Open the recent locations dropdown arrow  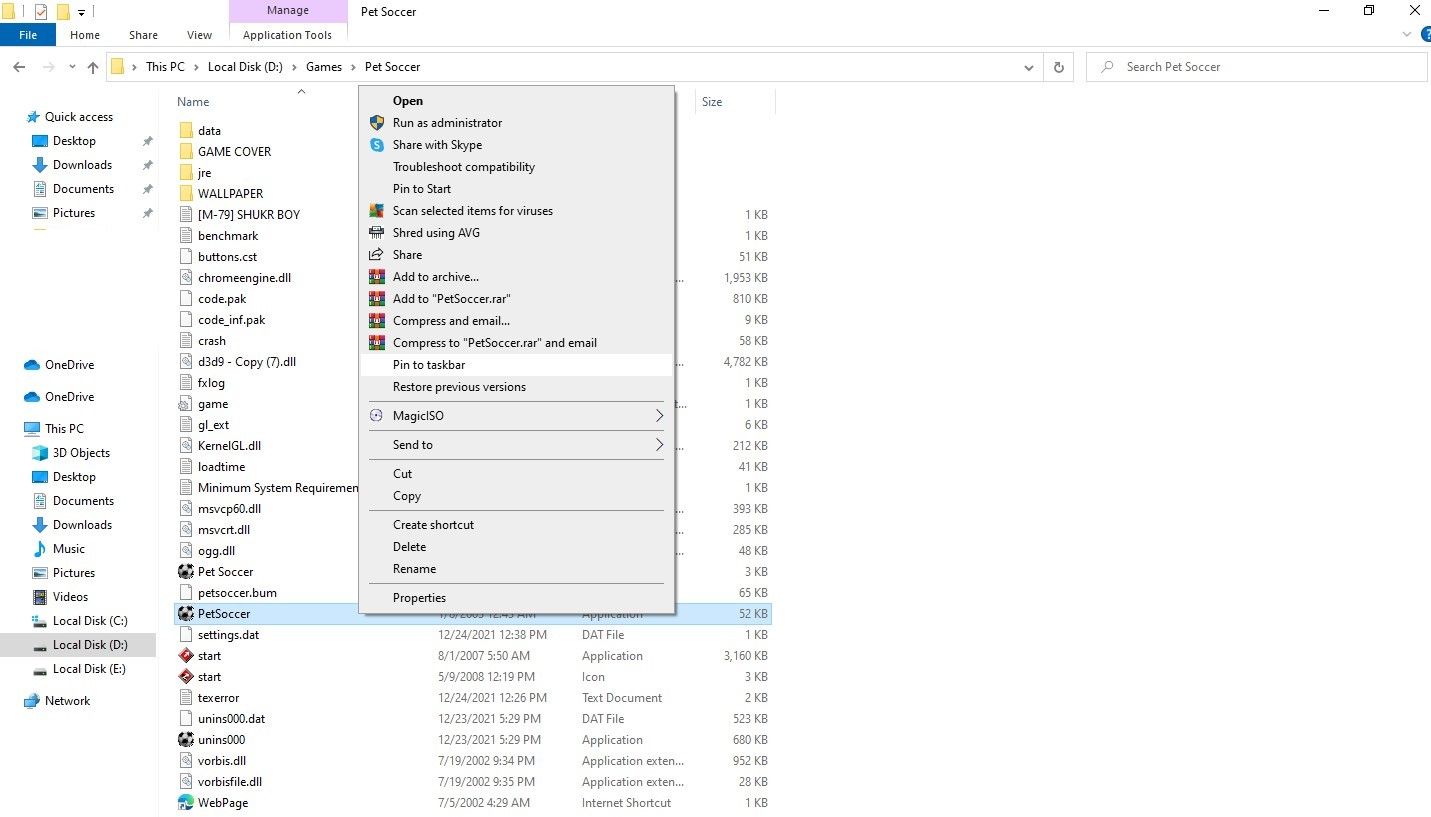point(71,67)
